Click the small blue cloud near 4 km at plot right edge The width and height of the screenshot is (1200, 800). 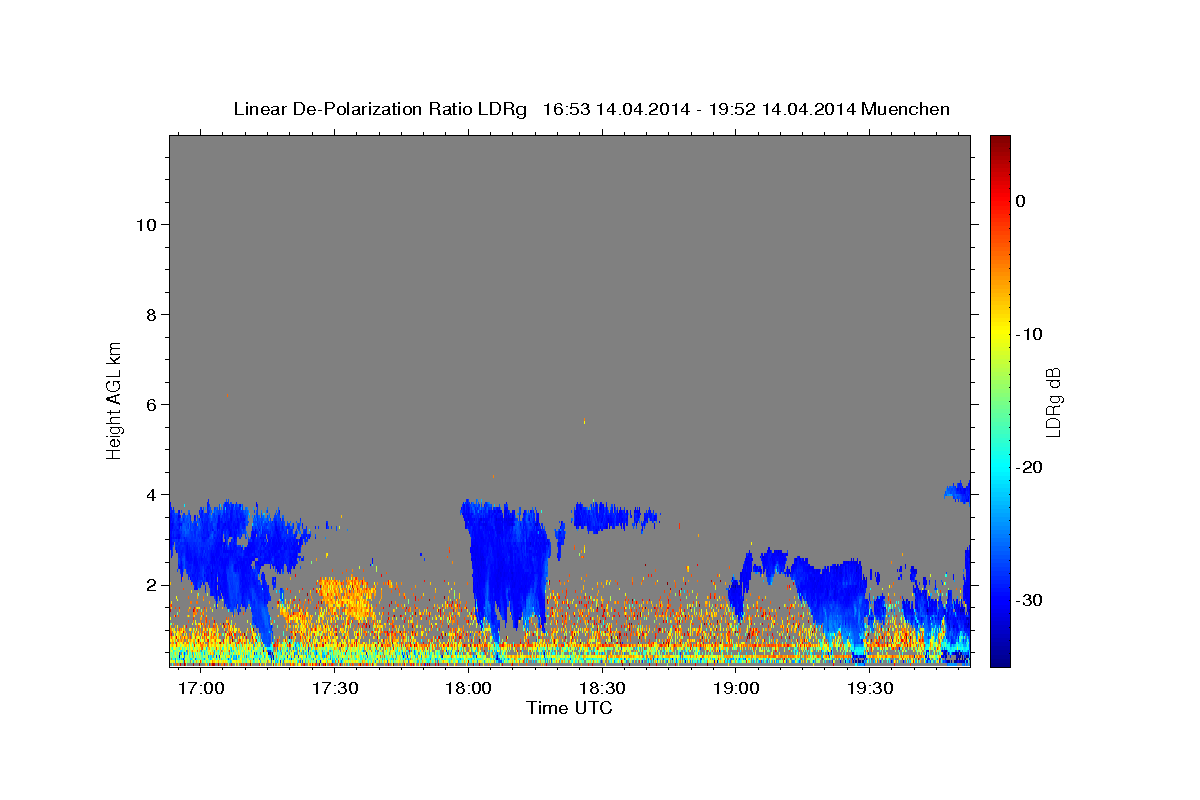pyautogui.click(x=958, y=491)
